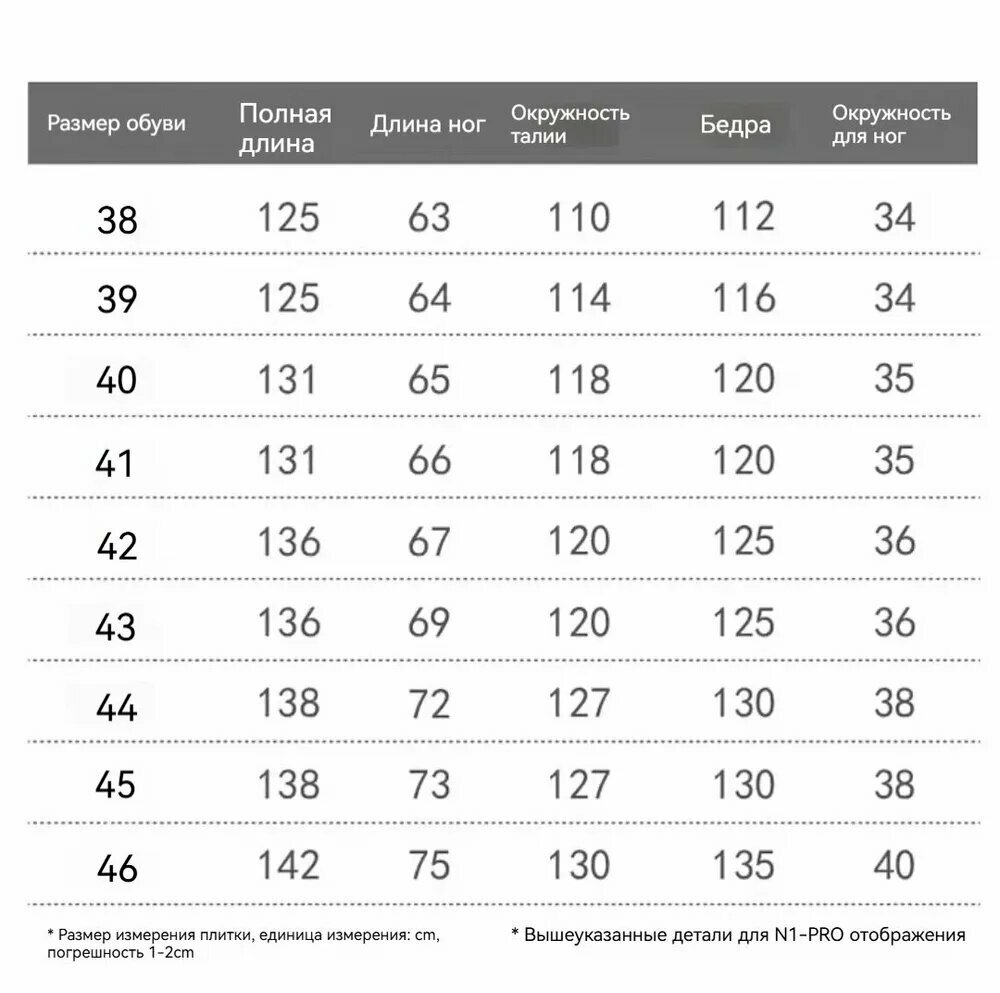The height and width of the screenshot is (993, 1000).
Task: Select shoe size 38 row label
Action: (117, 221)
